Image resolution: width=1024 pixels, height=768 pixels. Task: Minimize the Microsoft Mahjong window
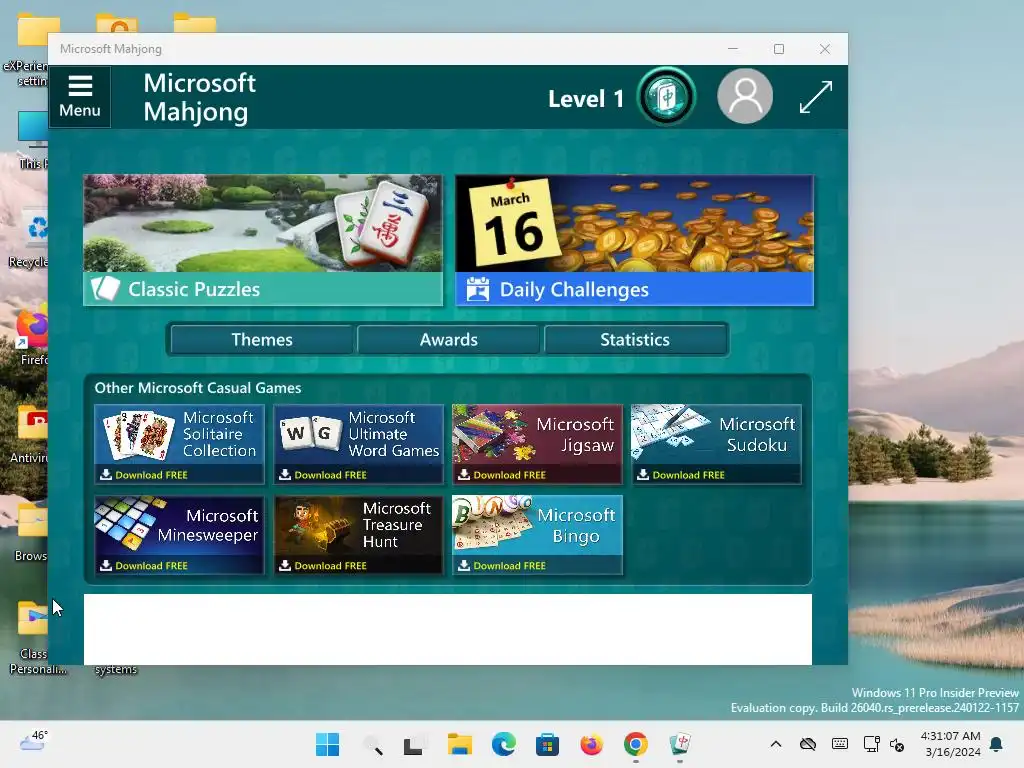tap(733, 49)
